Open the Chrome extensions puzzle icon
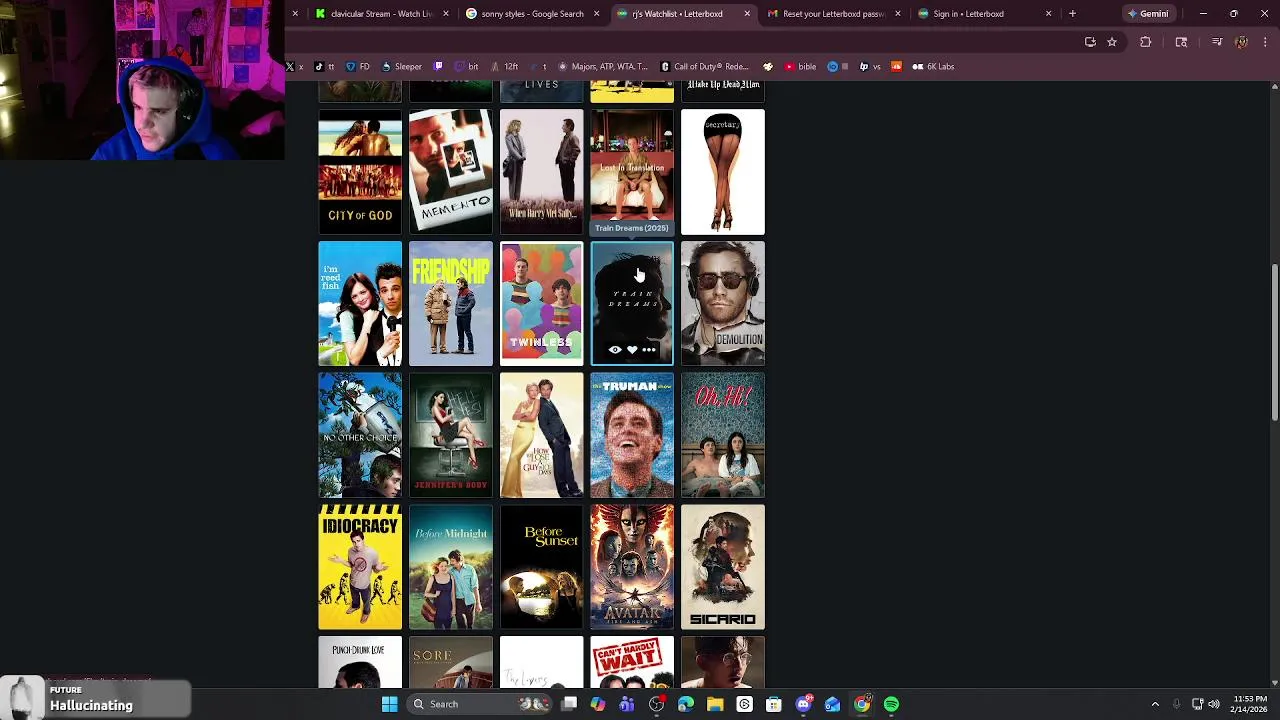This screenshot has height=720, width=1280. pyautogui.click(x=1145, y=42)
